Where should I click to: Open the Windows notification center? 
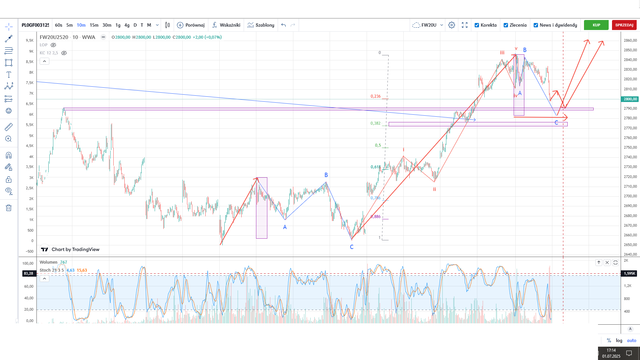click(x=629, y=353)
